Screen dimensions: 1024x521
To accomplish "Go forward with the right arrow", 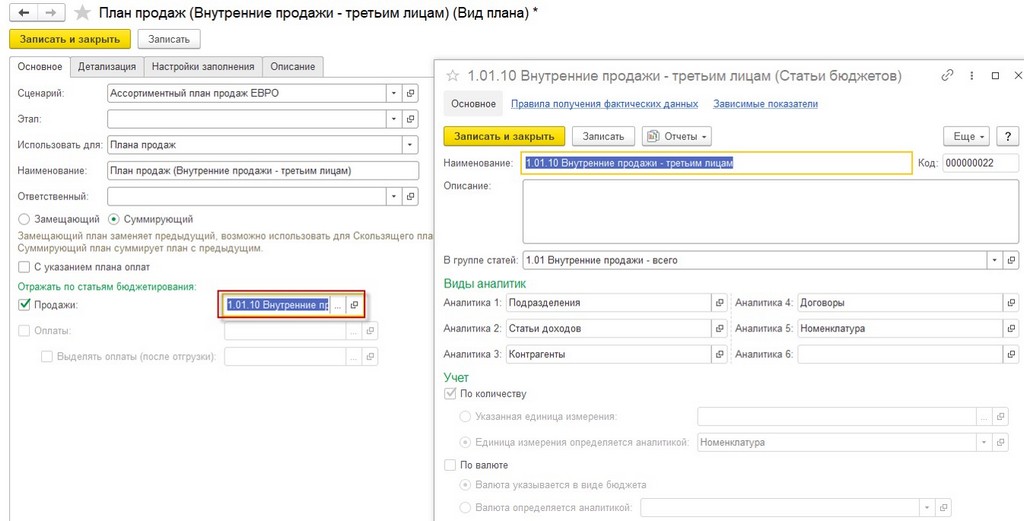I will click(50, 12).
